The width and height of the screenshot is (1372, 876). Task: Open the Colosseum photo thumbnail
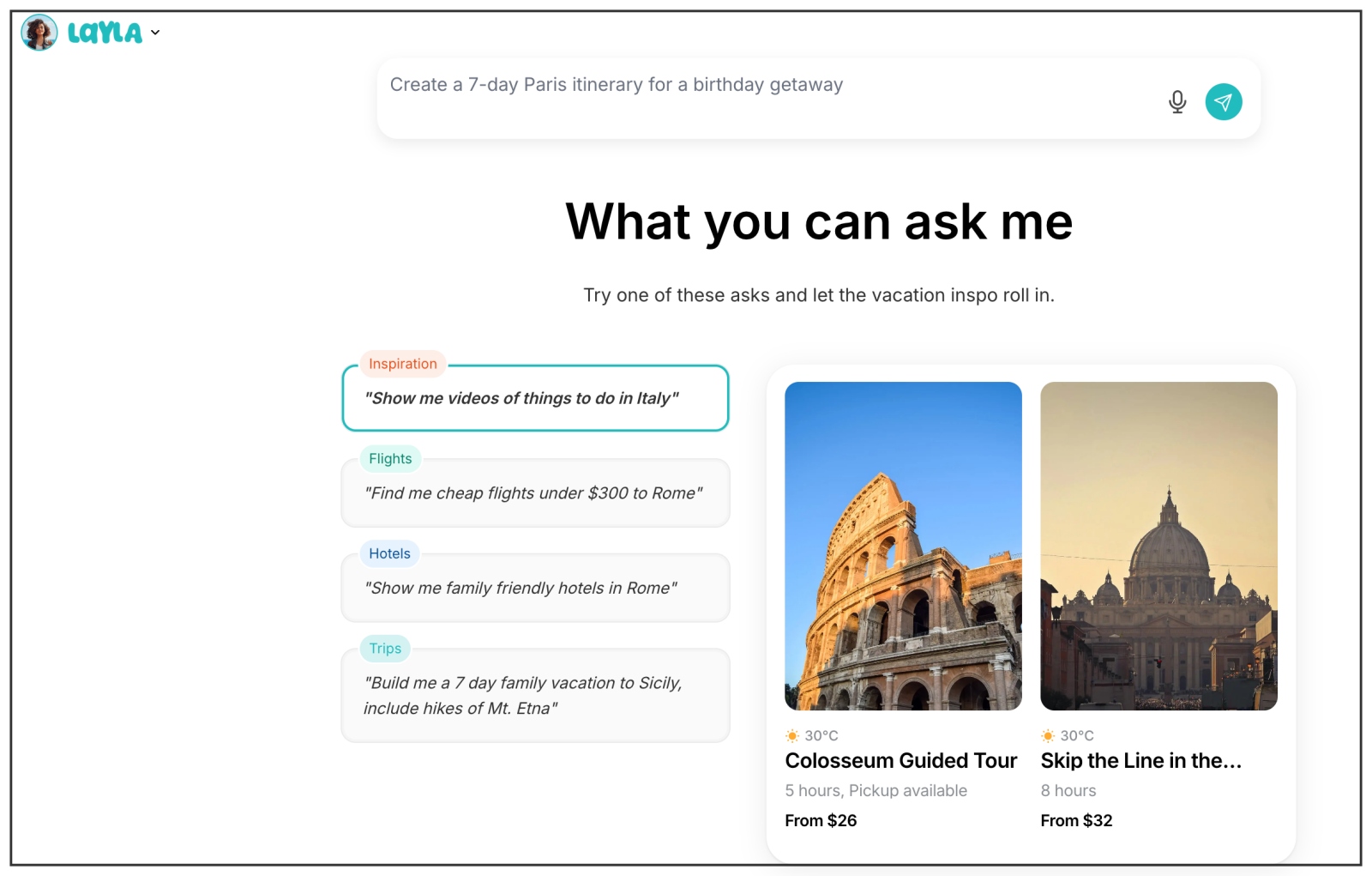click(x=903, y=546)
